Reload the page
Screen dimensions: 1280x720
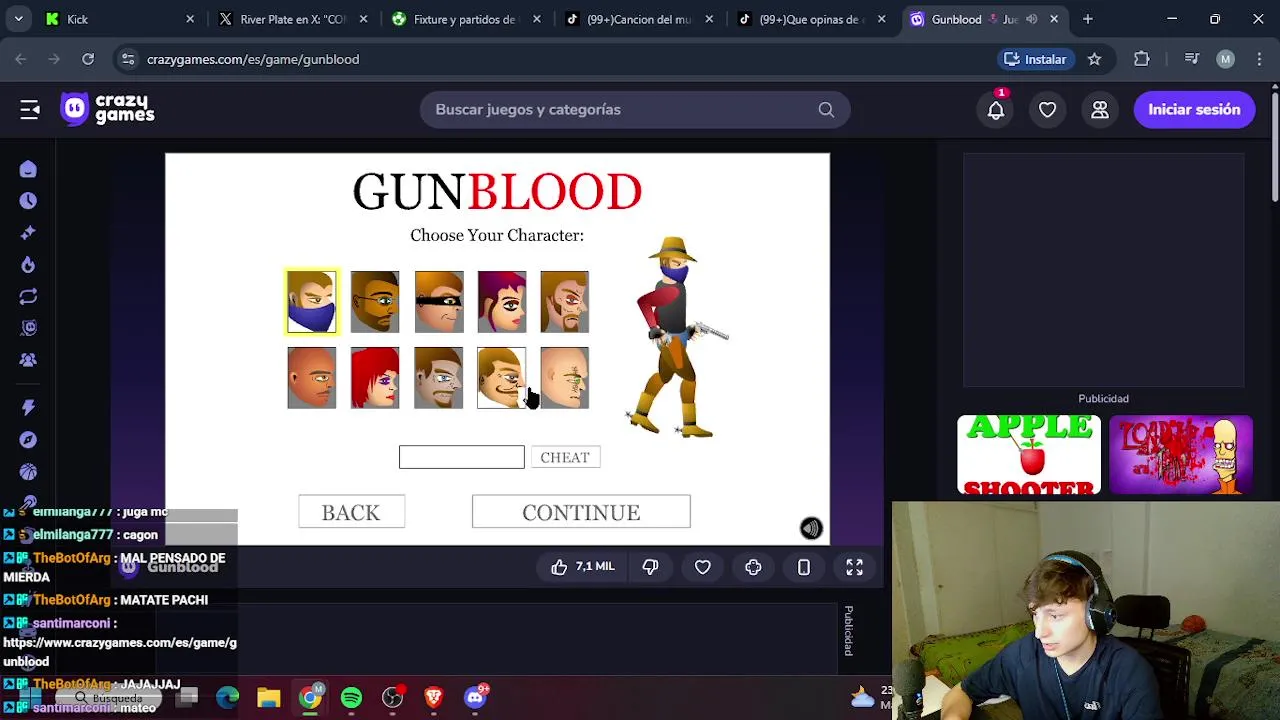tap(88, 59)
